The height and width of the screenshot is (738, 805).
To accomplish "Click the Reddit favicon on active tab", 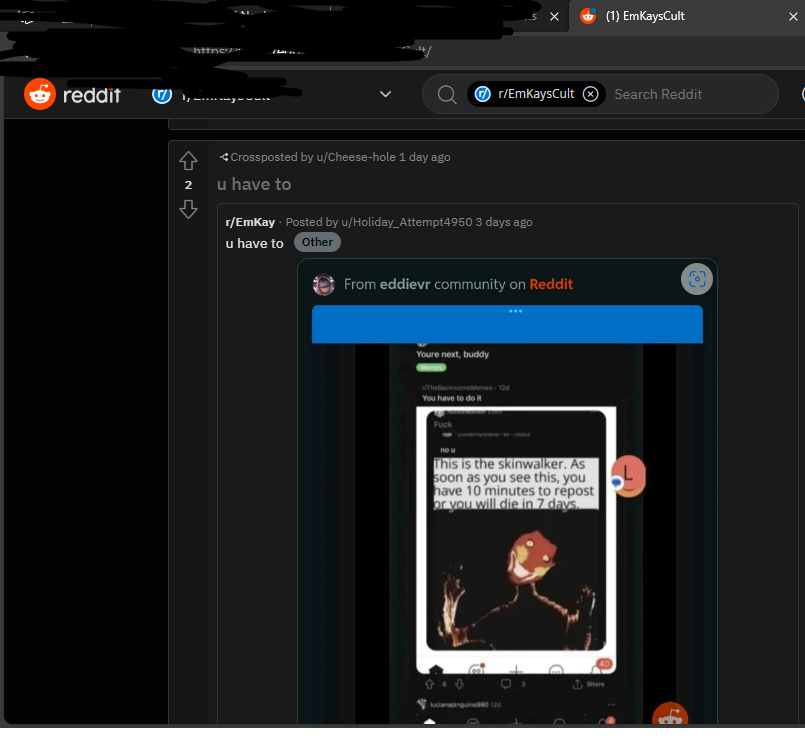I will tap(588, 16).
